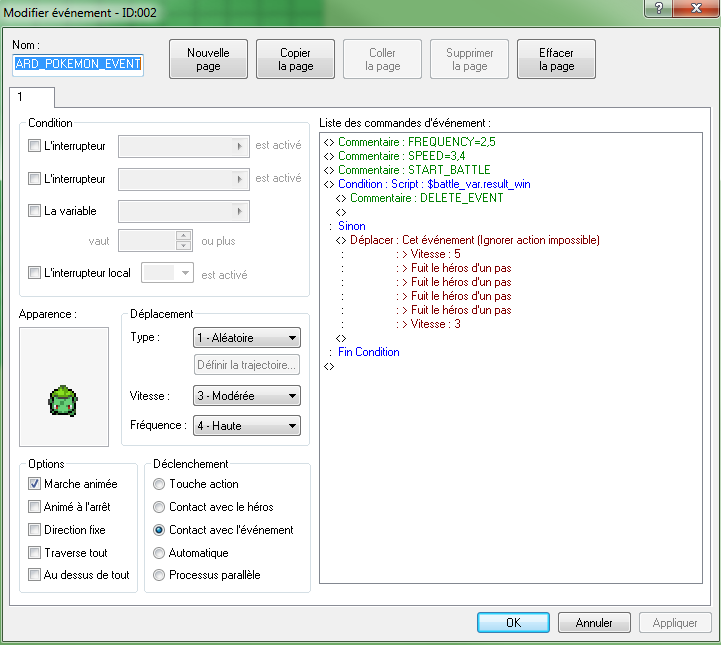Enable Au dessus de tout option
721x645 pixels.
pos(34,575)
